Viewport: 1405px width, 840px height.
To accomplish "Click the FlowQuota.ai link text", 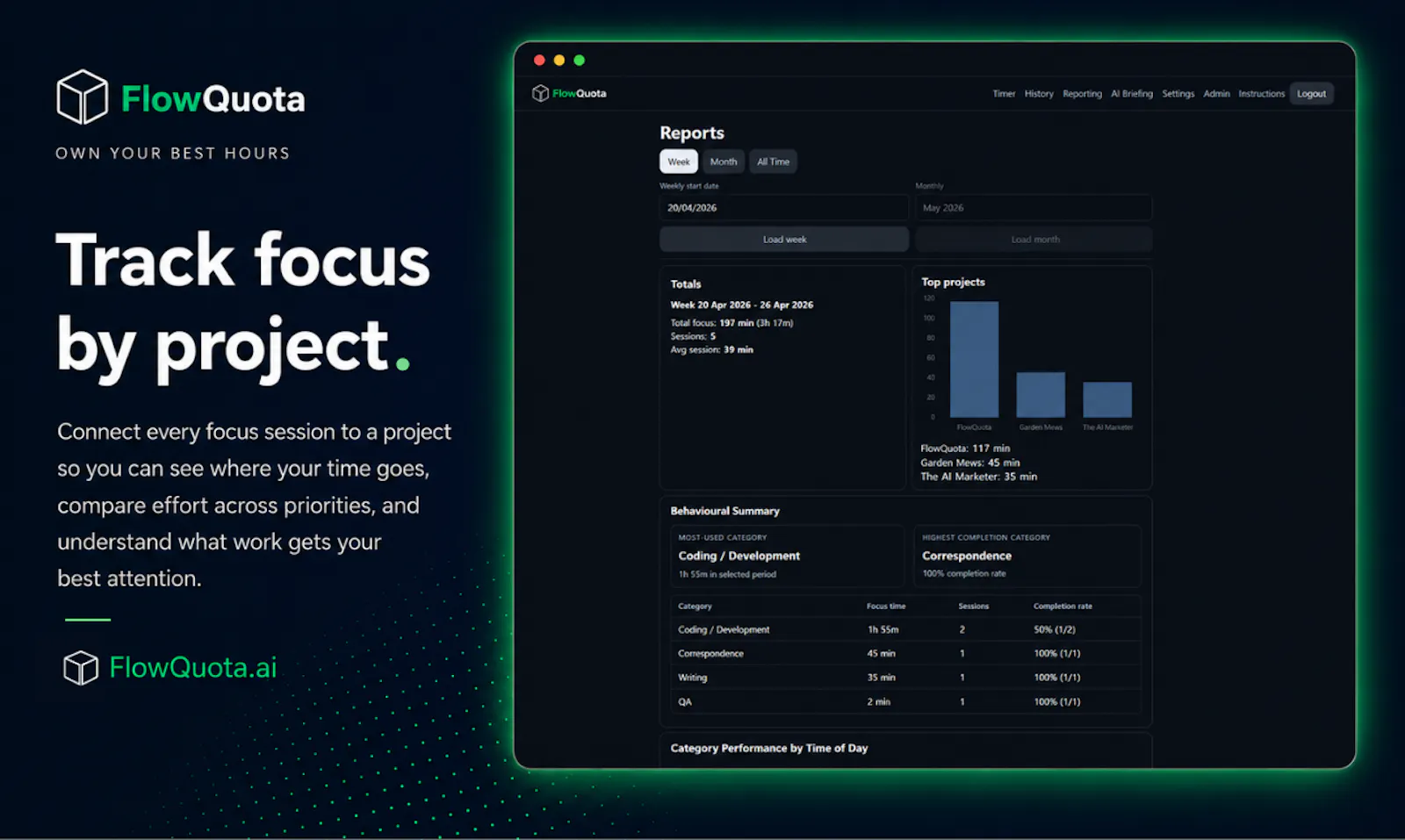I will (193, 668).
